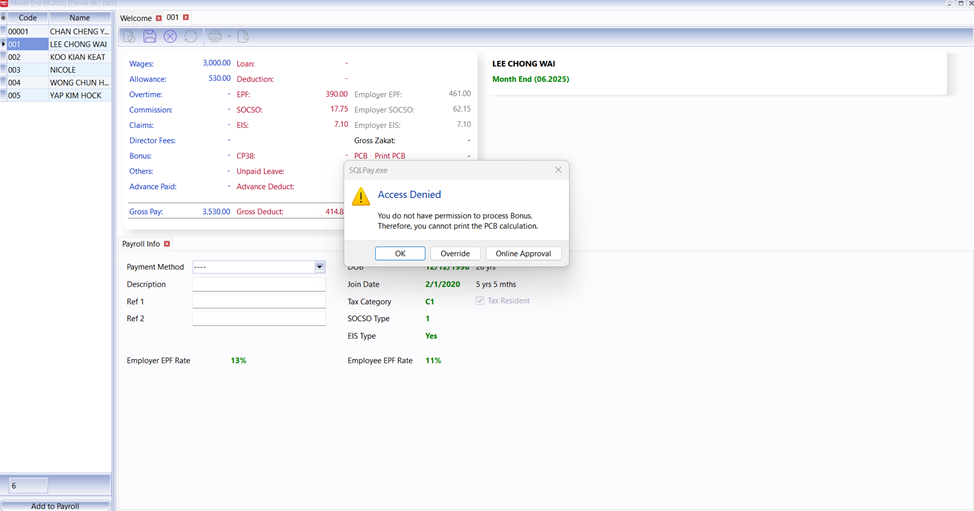Switch to the Welcome tab
The height and width of the screenshot is (511, 974).
[136, 18]
